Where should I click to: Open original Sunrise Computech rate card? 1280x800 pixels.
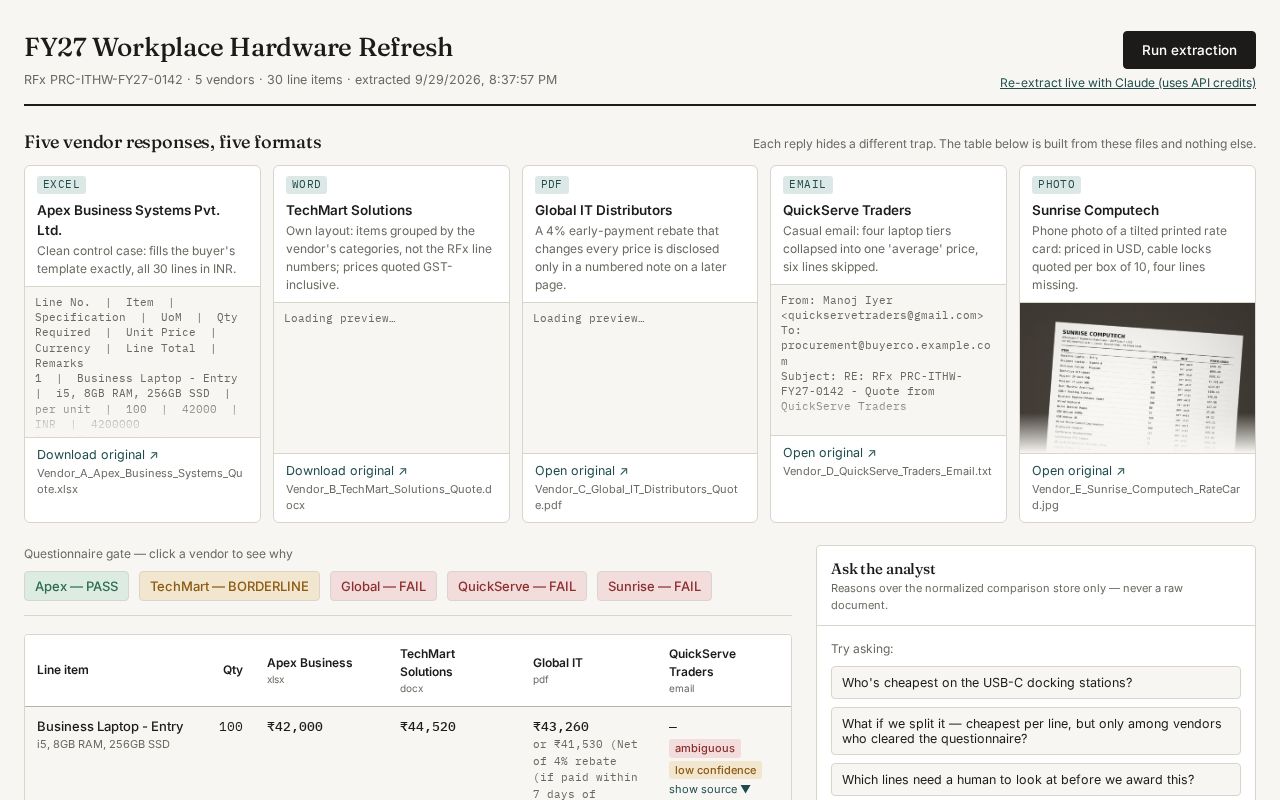(1079, 471)
